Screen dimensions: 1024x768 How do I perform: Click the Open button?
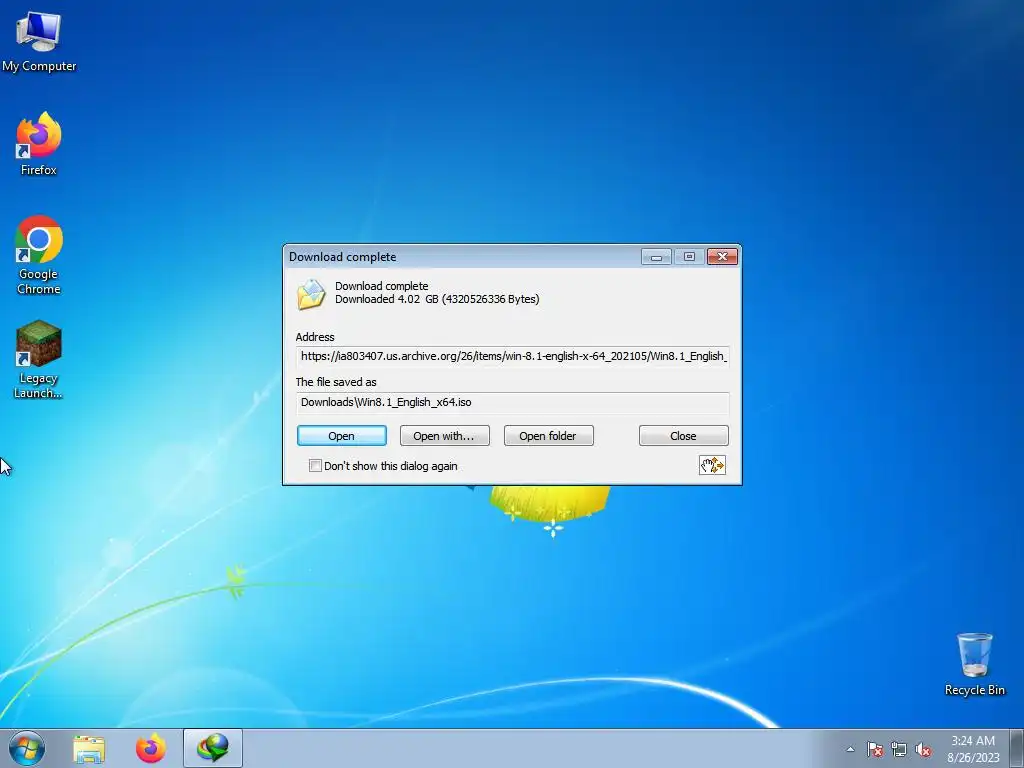[x=342, y=436]
